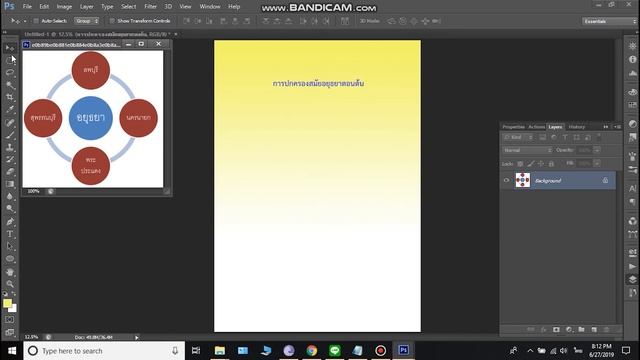Open File Explorer from taskbar
Screen dimensions: 640x360
point(220,351)
